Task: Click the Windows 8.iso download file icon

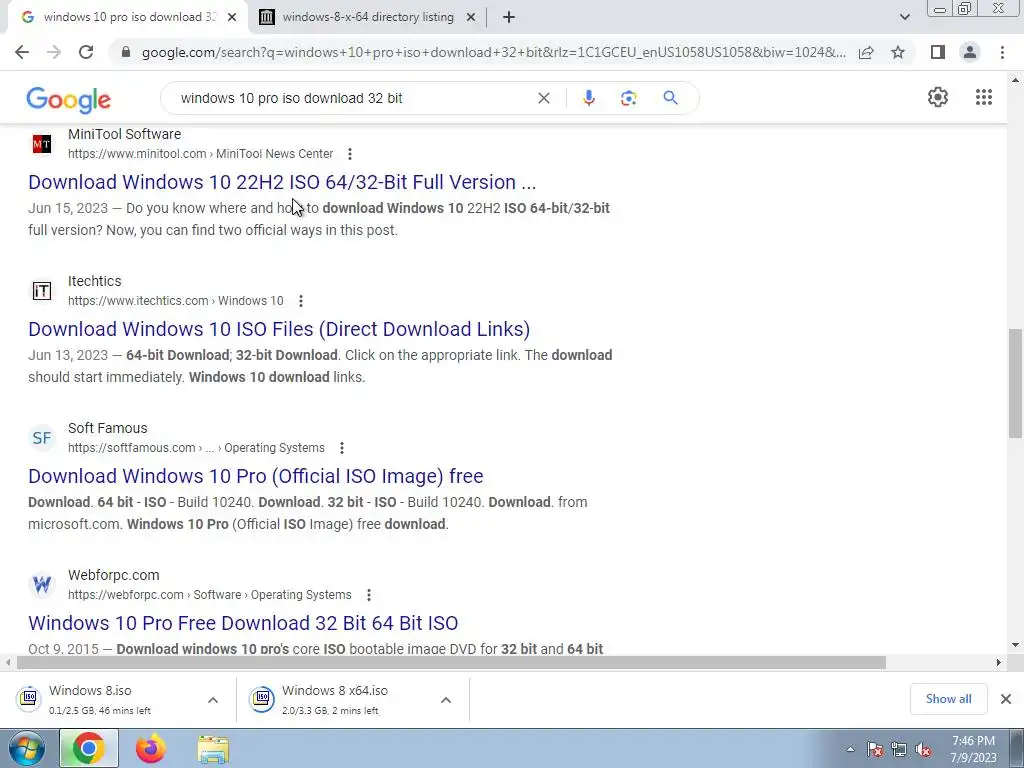Action: coord(29,699)
